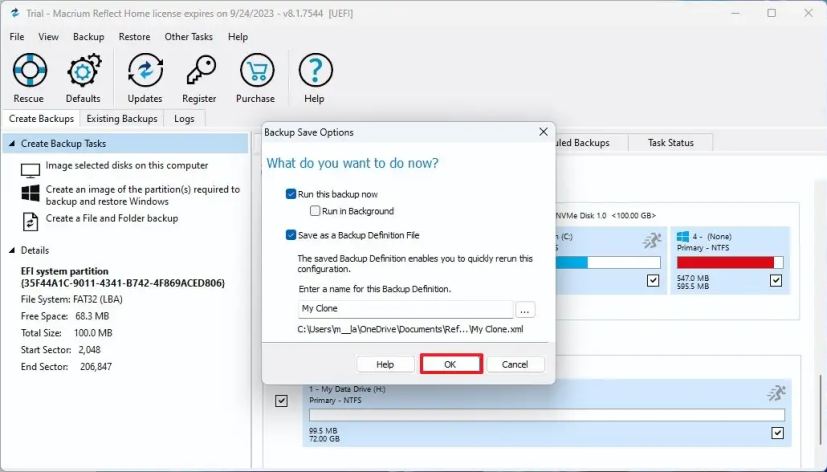This screenshot has height=472, width=827.
Task: Toggle checkbox of partition 4 (None)
Action: click(x=776, y=280)
